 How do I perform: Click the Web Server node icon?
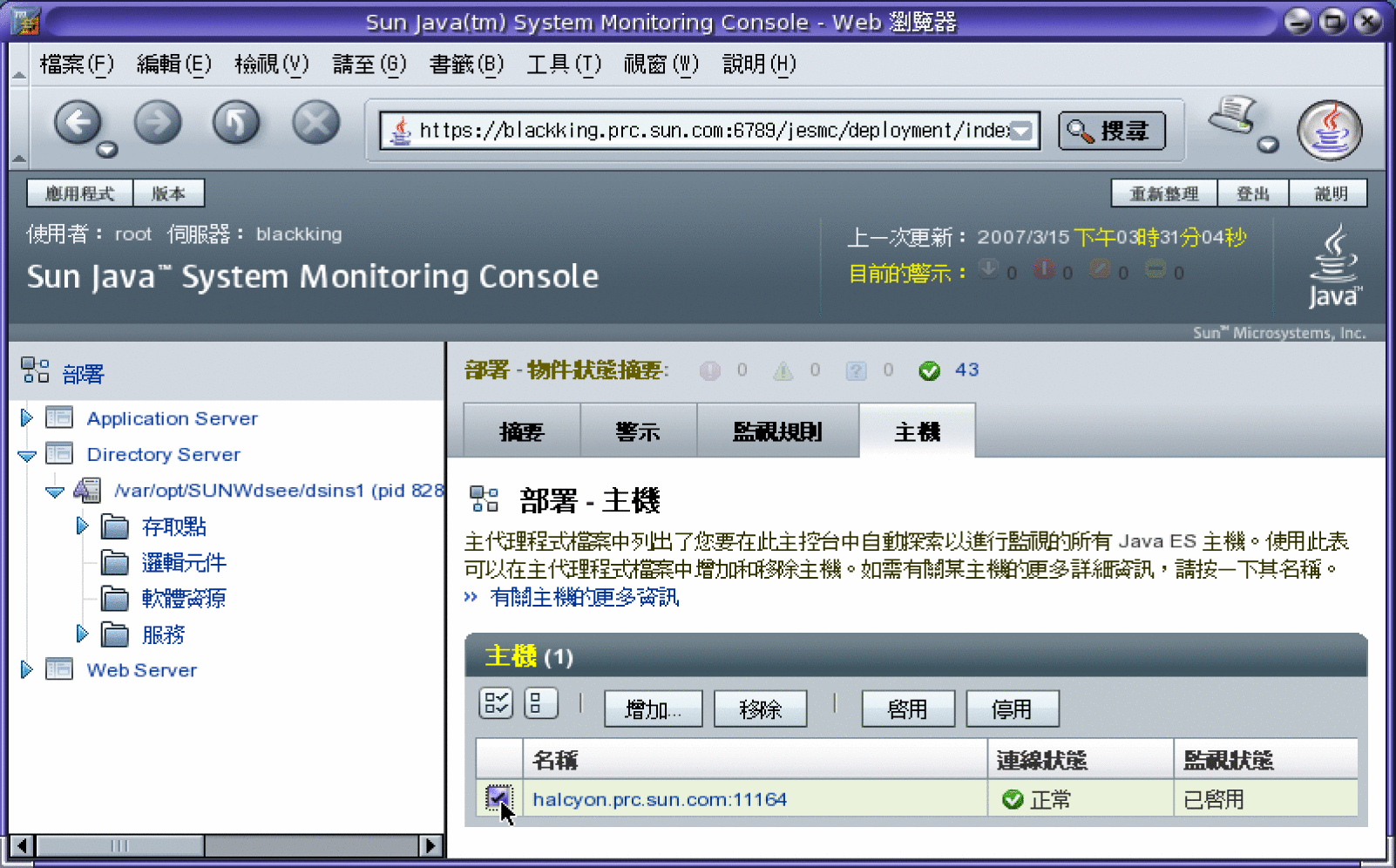tap(59, 669)
